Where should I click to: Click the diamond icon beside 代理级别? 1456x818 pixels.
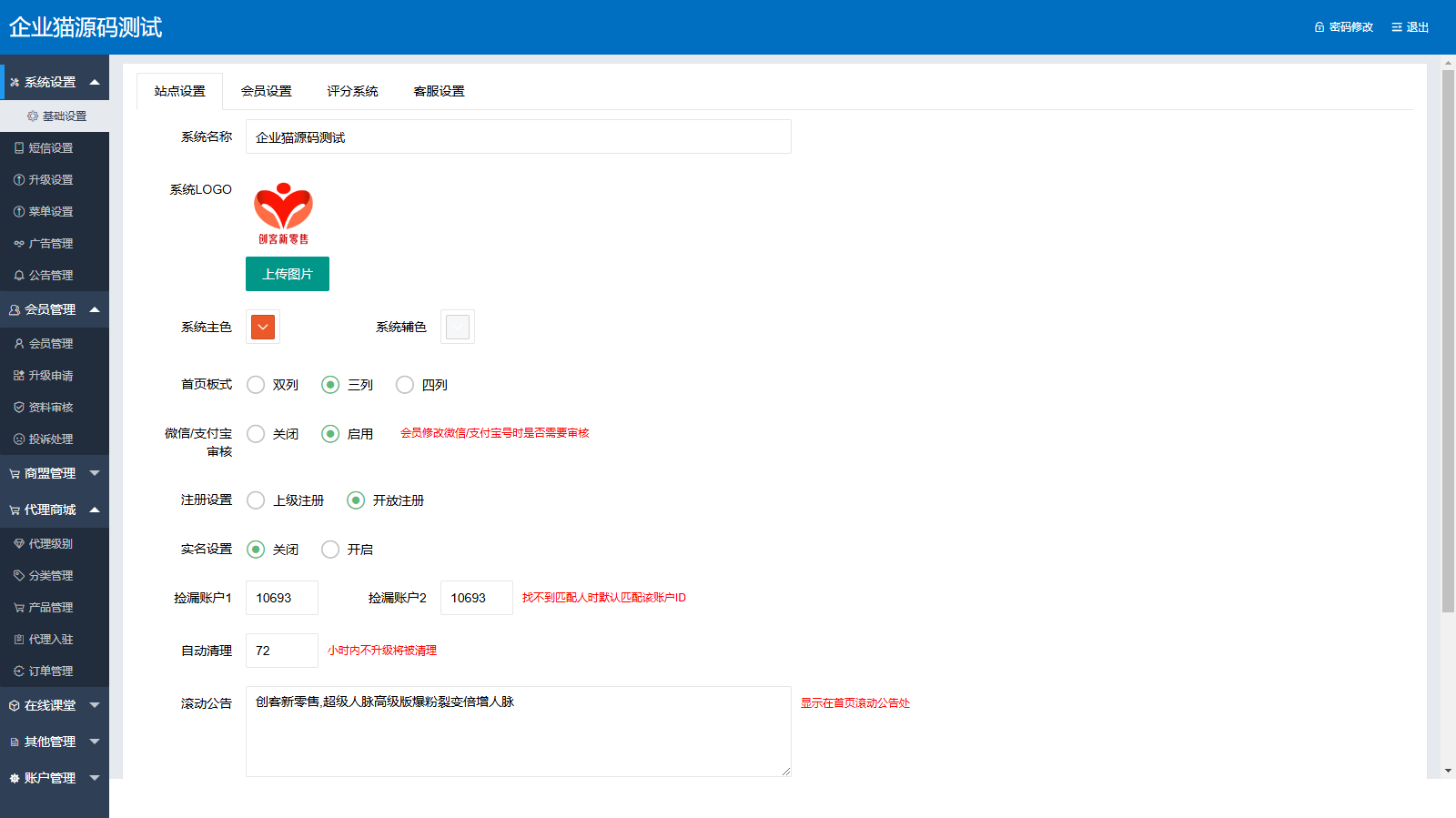(x=19, y=544)
